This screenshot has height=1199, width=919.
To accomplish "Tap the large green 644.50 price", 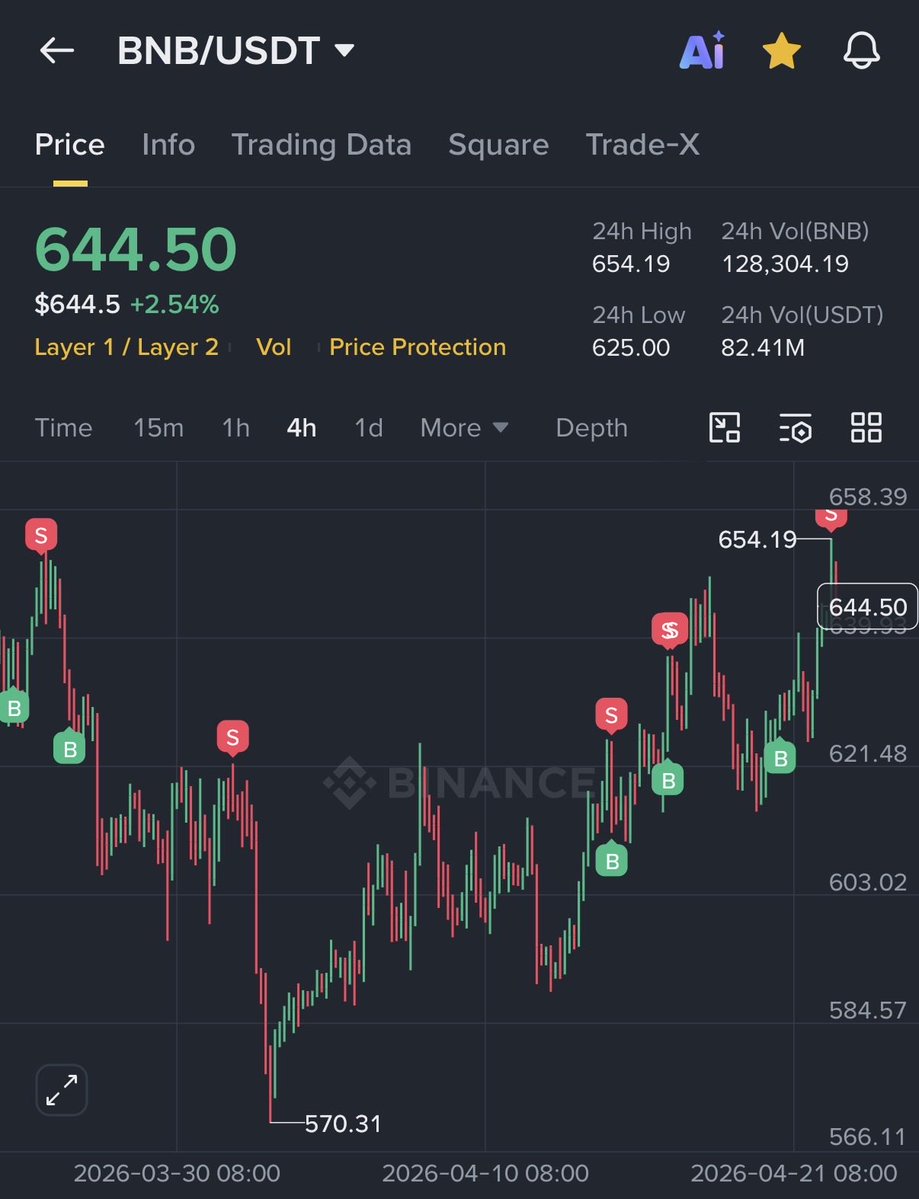I will pyautogui.click(x=136, y=249).
